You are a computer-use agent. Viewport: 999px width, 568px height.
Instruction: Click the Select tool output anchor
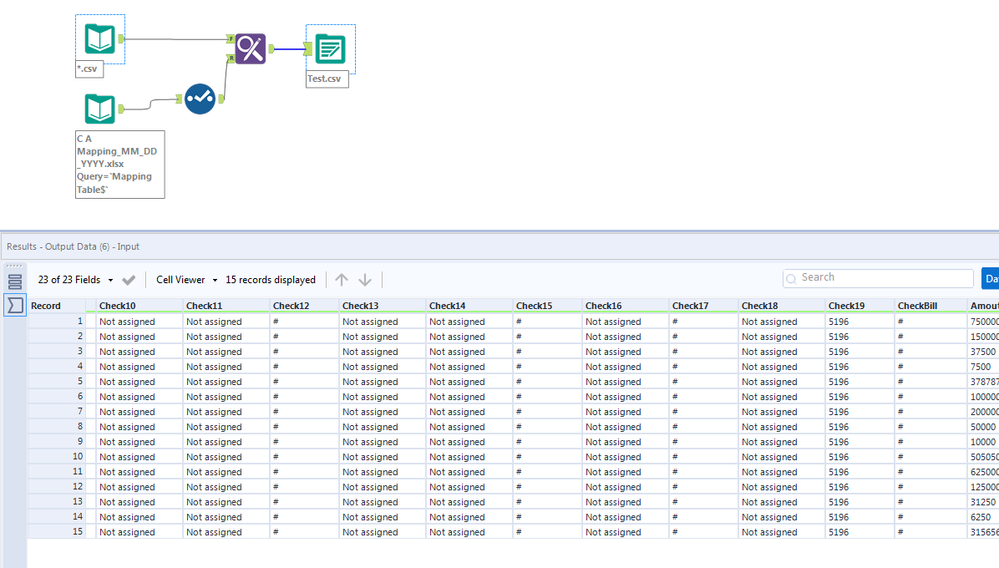(x=221, y=99)
